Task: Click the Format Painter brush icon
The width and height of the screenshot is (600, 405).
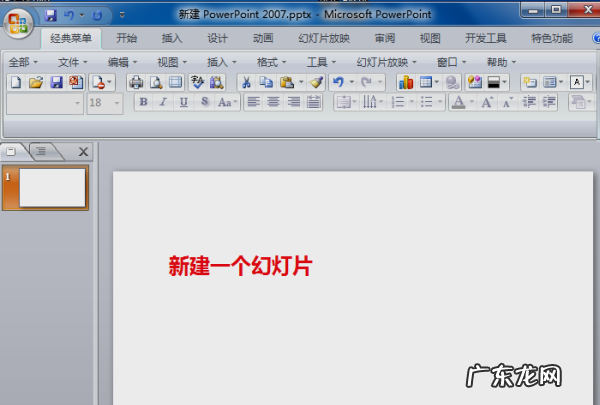Action: [x=316, y=82]
